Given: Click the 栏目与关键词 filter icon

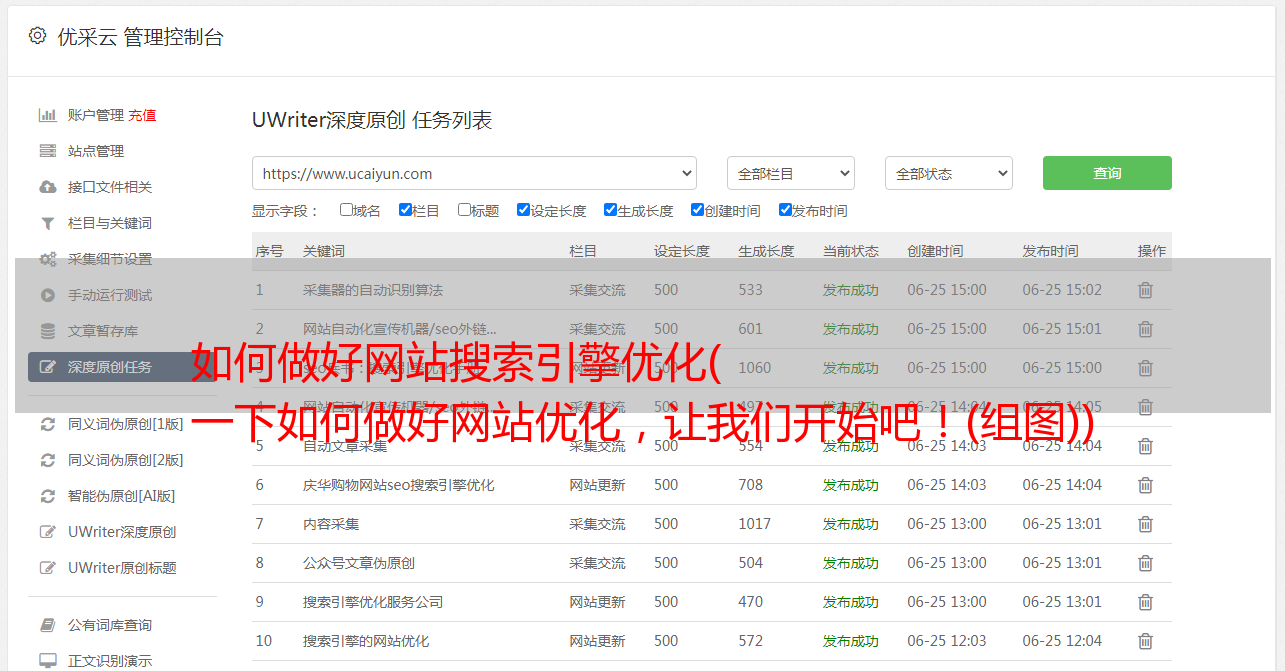Looking at the screenshot, I should click(x=47, y=223).
